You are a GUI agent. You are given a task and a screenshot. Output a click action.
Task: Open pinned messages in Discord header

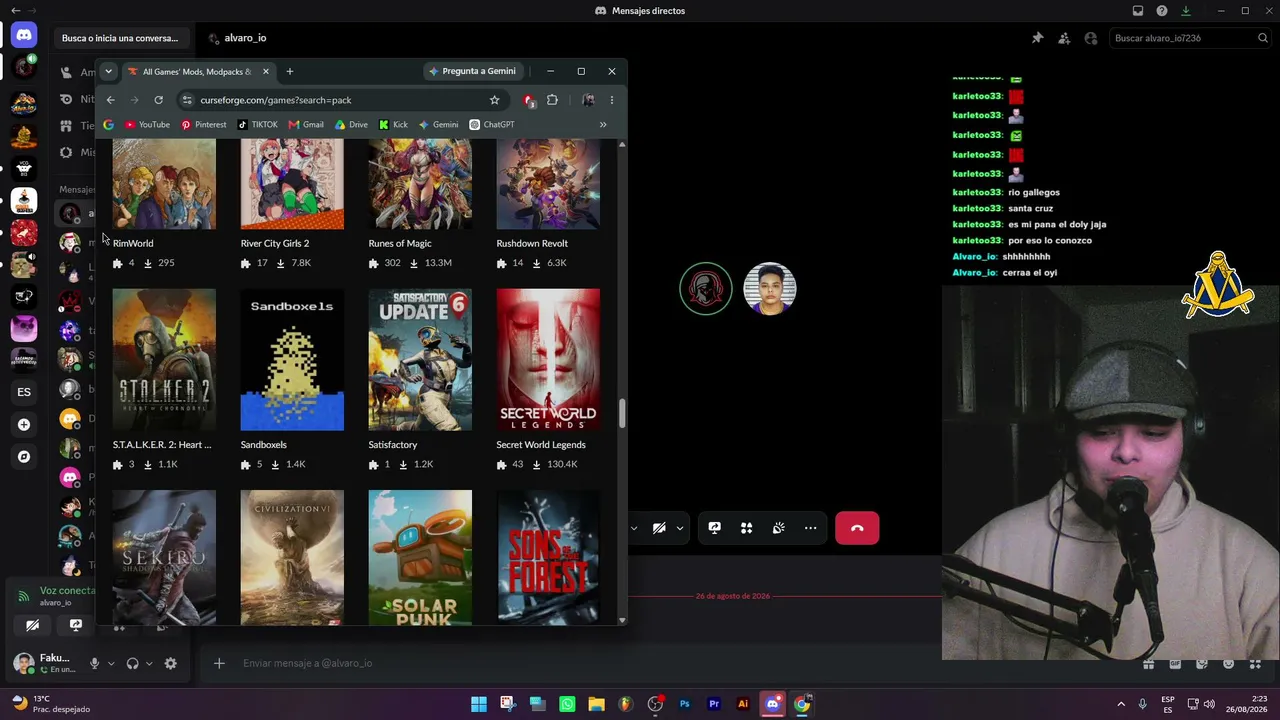tap(1037, 38)
